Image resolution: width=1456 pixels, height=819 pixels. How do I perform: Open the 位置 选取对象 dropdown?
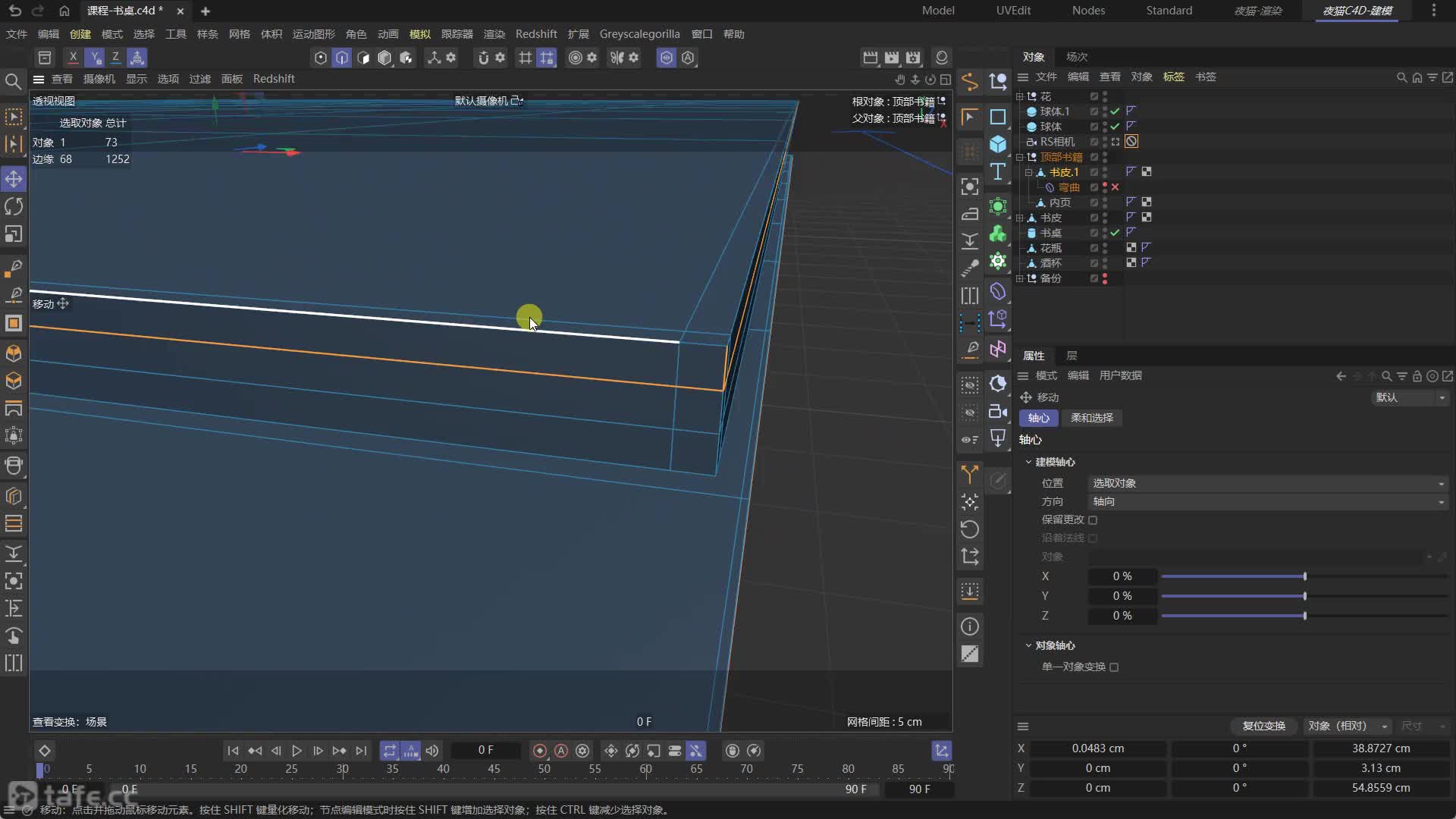click(x=1268, y=484)
